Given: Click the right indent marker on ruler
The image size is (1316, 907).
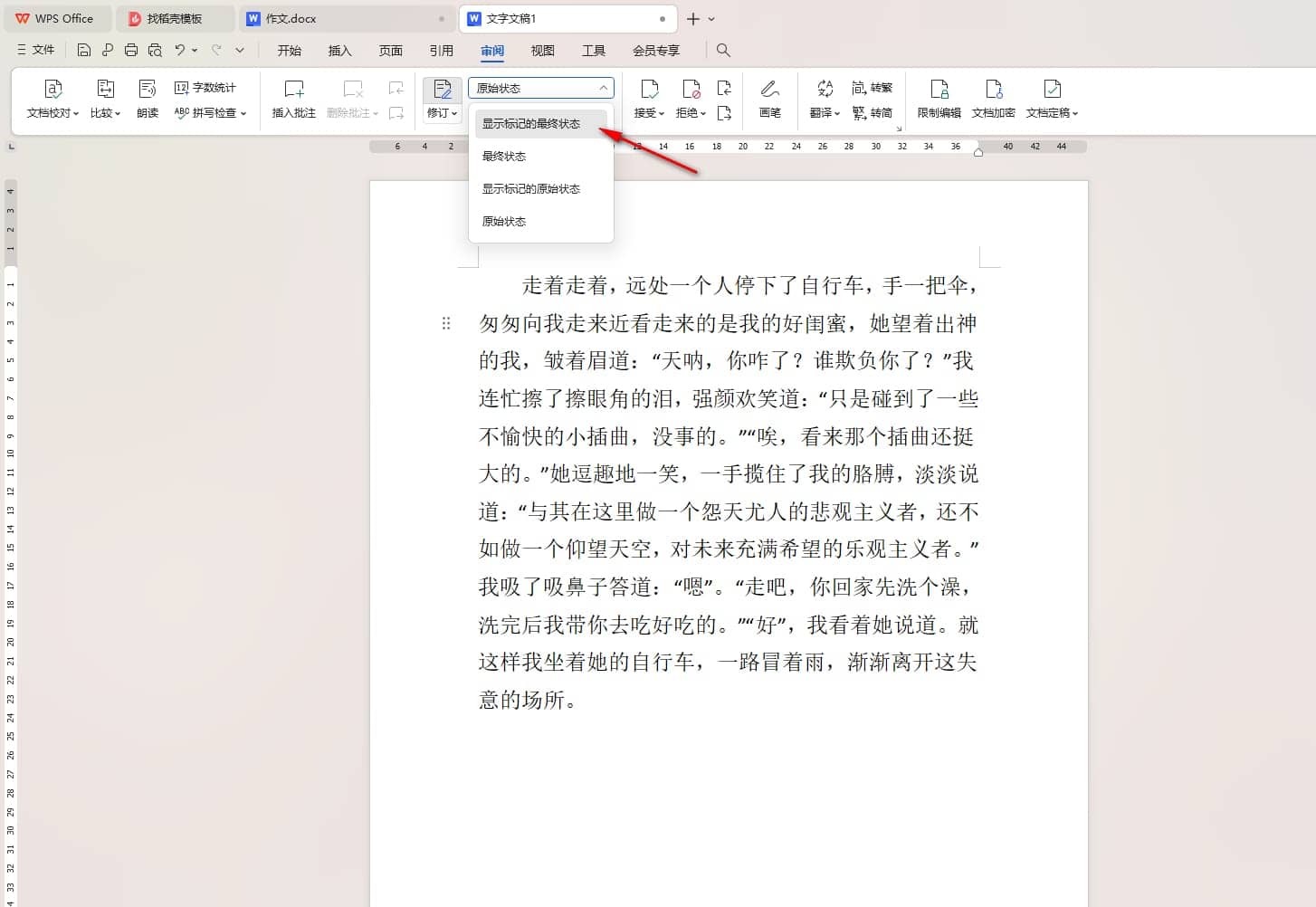Looking at the screenshot, I should (x=978, y=151).
